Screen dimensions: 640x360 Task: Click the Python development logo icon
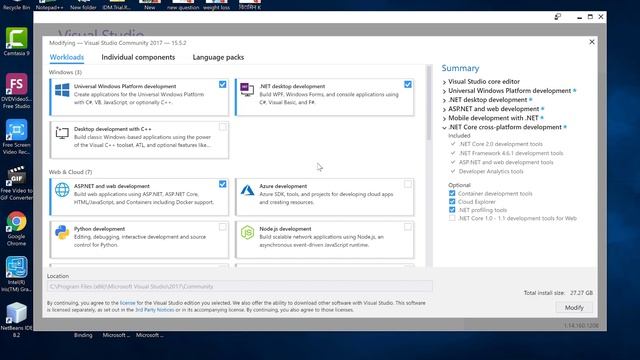point(62,233)
